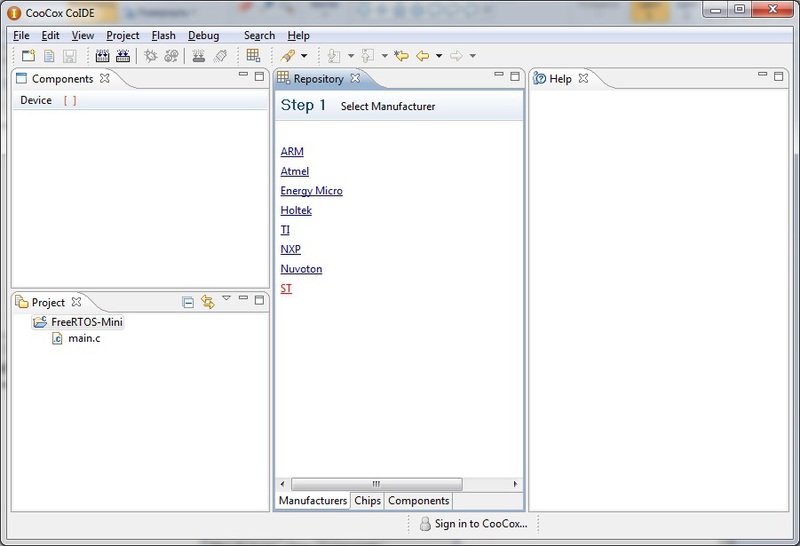Click the Download Code to Flash icon
Screen dimensions: 800x546
[198, 56]
